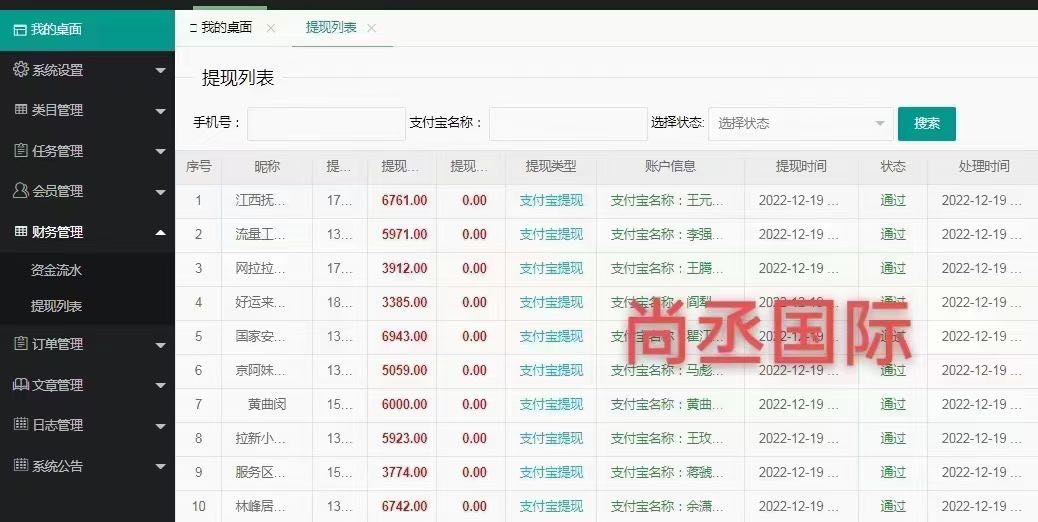Click the green 搜索 button
Screen dimensions: 1038x522
(x=926, y=124)
